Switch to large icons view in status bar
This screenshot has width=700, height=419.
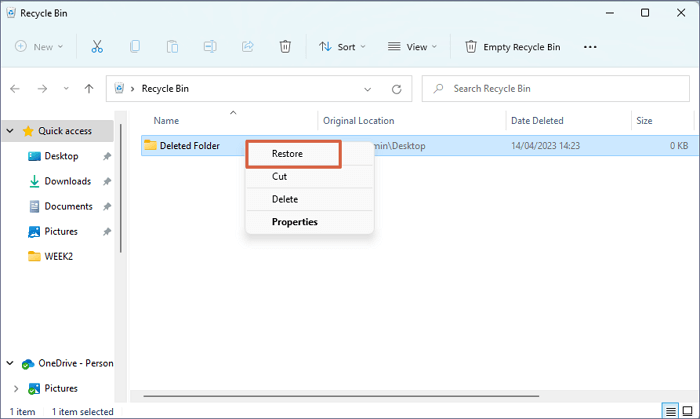(688, 411)
